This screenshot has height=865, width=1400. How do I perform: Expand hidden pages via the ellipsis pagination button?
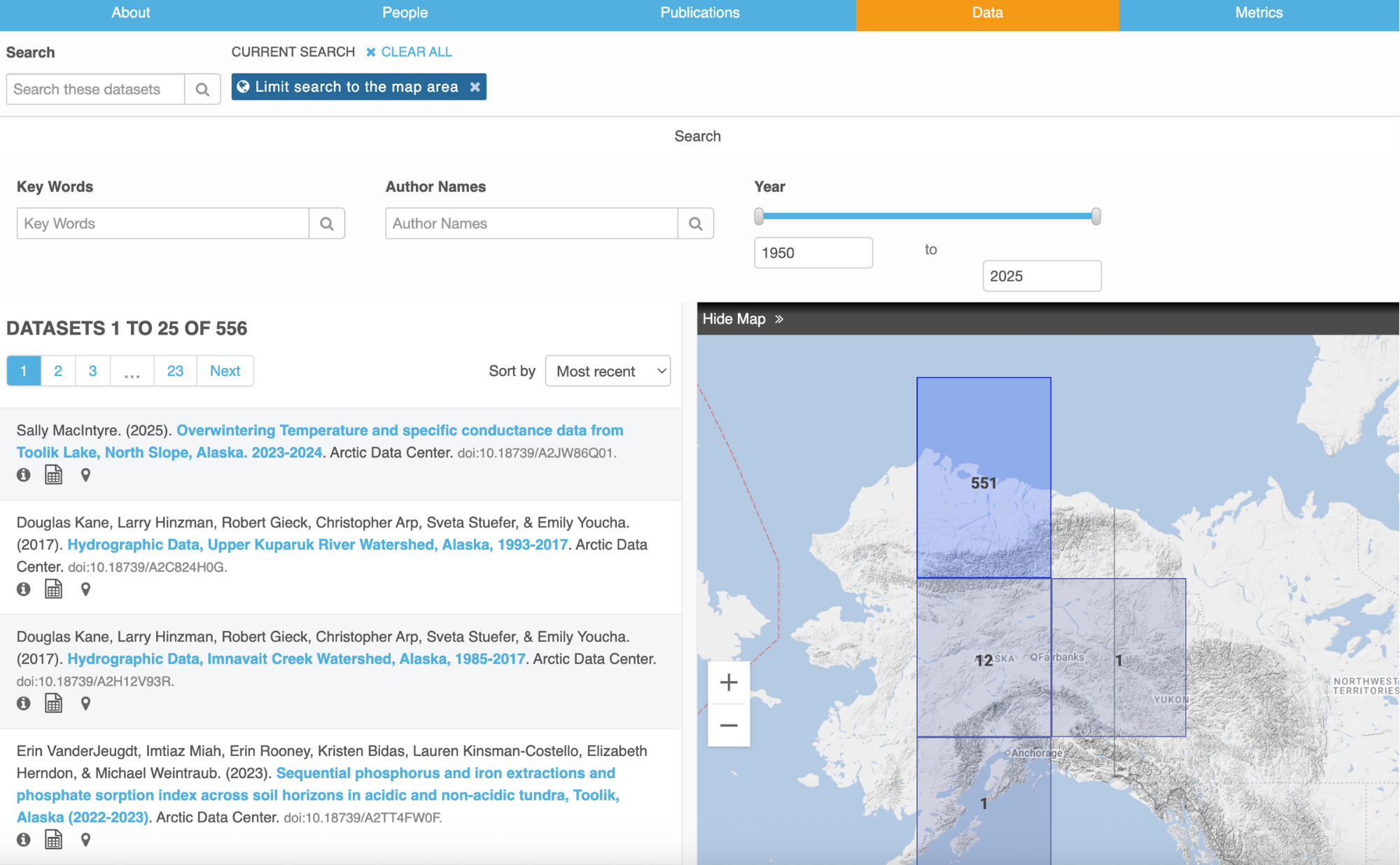132,371
